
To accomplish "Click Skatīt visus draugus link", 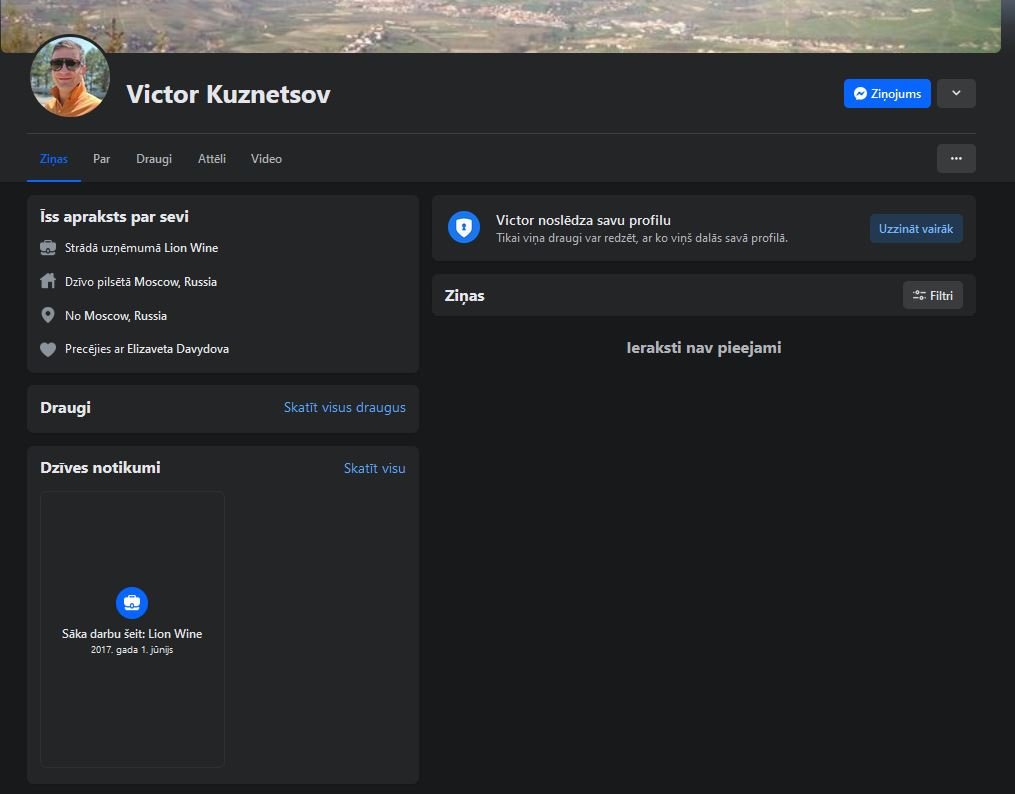I will click(x=344, y=408).
